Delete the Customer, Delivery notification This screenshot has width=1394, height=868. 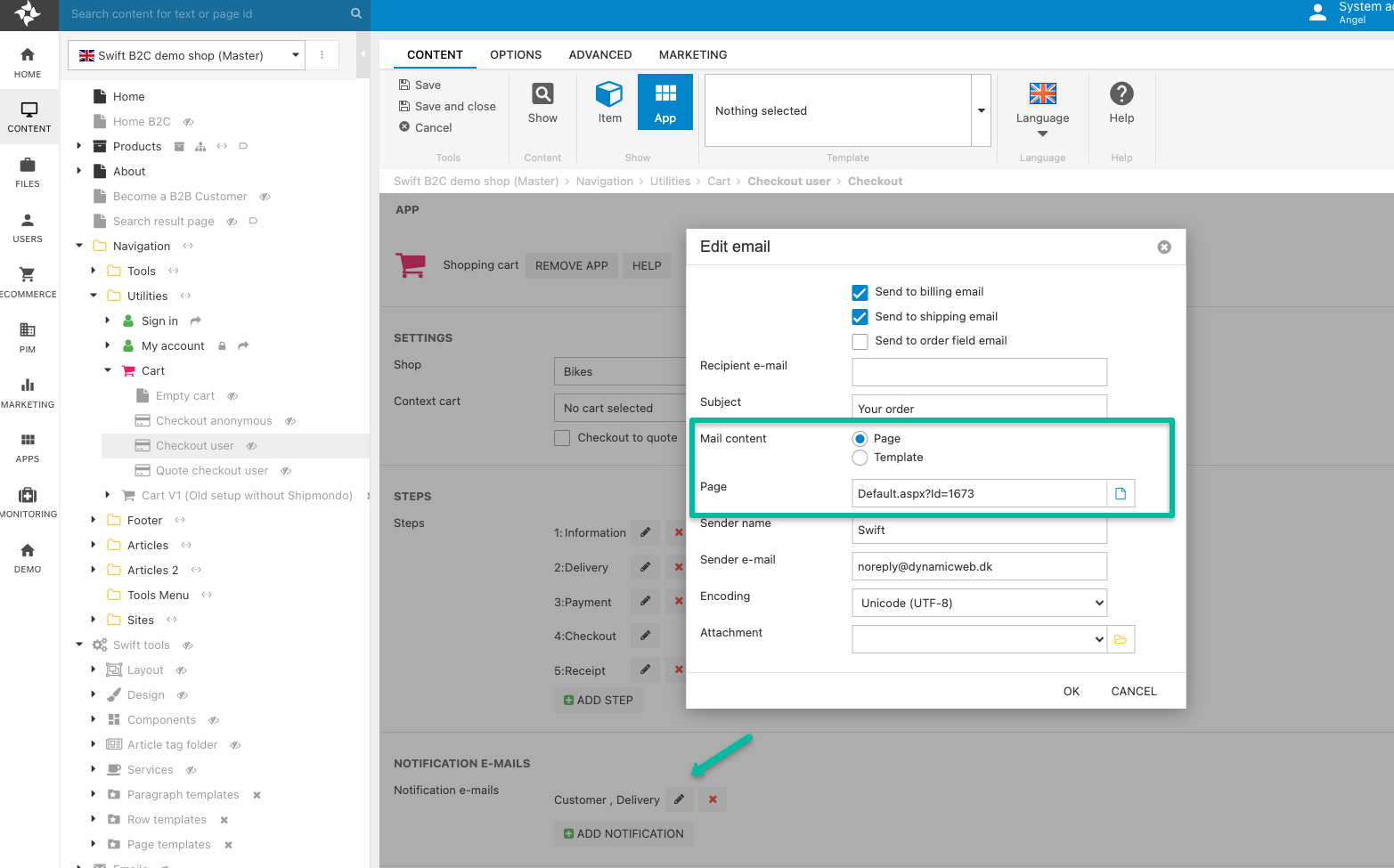coord(713,799)
